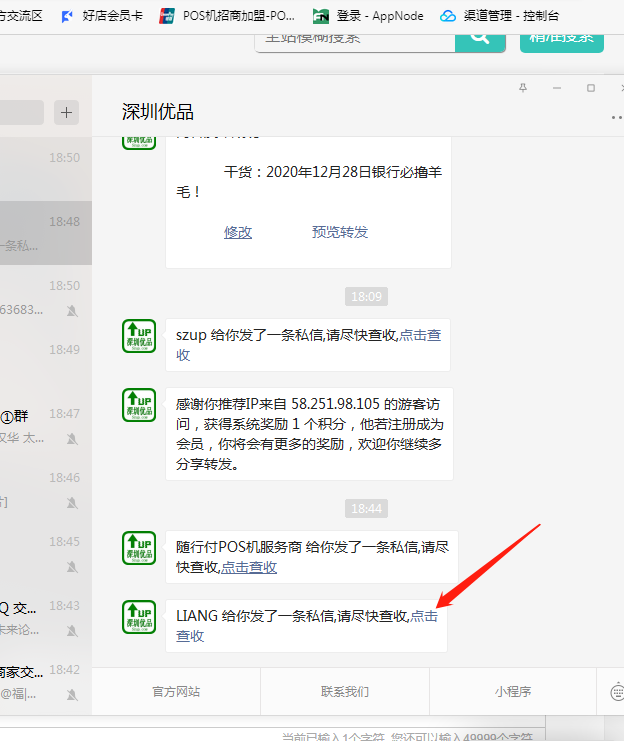Click the avatar next to the IP reward message
The image size is (624, 741).
138,405
